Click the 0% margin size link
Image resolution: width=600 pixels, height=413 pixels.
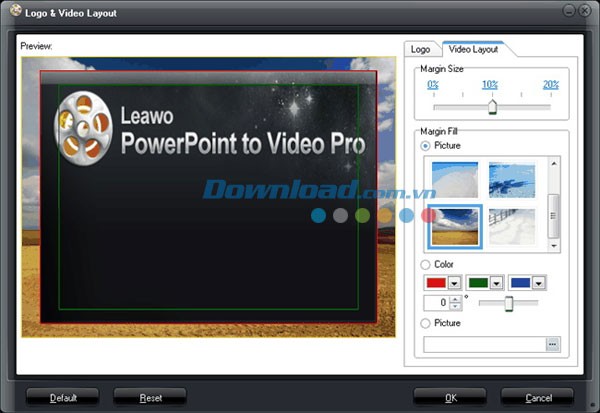click(x=433, y=84)
